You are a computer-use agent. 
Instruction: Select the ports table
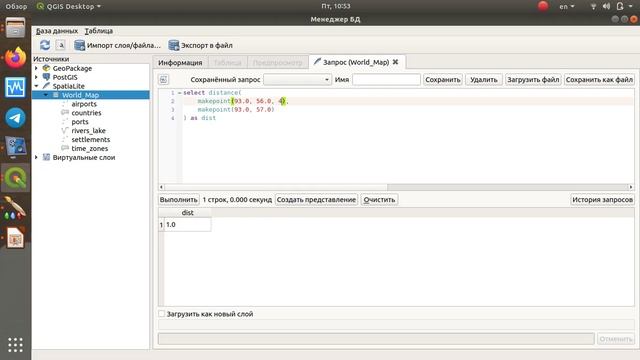[80, 122]
